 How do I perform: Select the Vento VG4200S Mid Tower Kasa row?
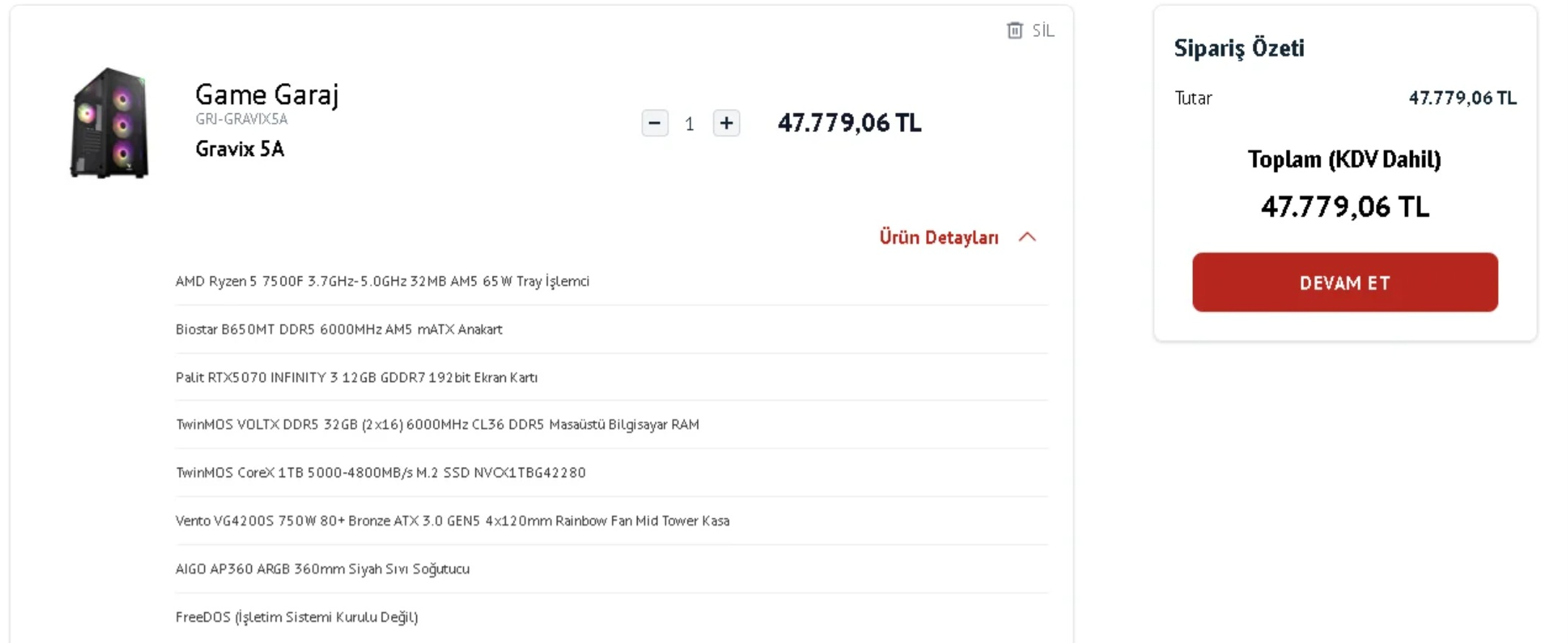tap(612, 520)
